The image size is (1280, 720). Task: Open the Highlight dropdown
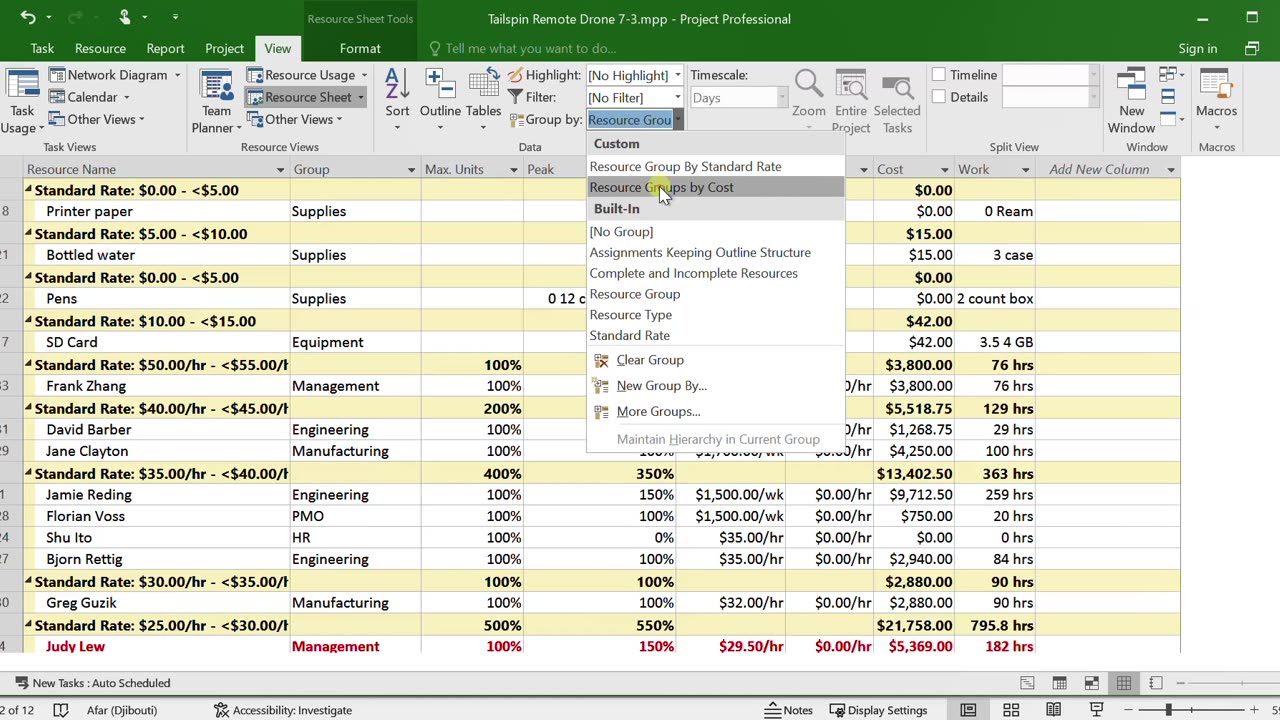point(677,75)
